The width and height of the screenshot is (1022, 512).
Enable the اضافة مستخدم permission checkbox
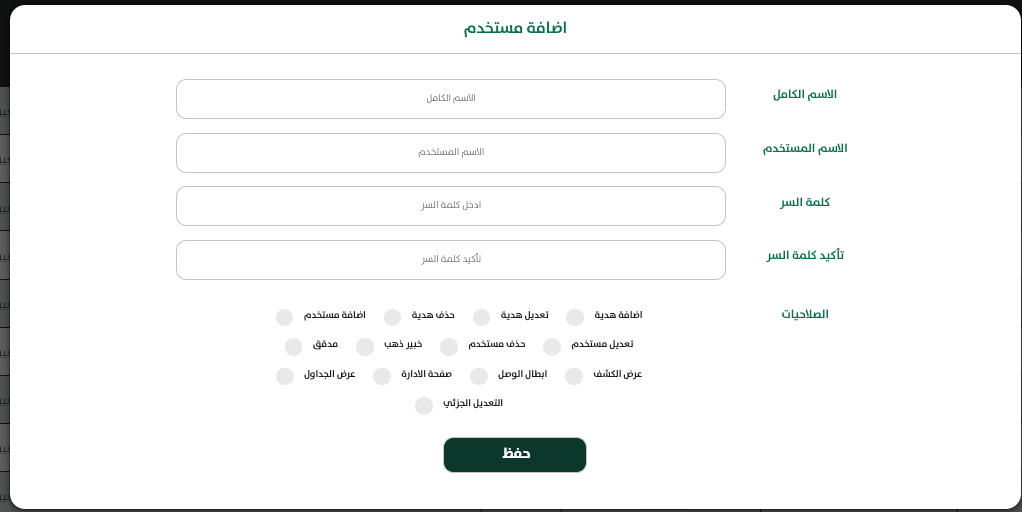point(284,317)
